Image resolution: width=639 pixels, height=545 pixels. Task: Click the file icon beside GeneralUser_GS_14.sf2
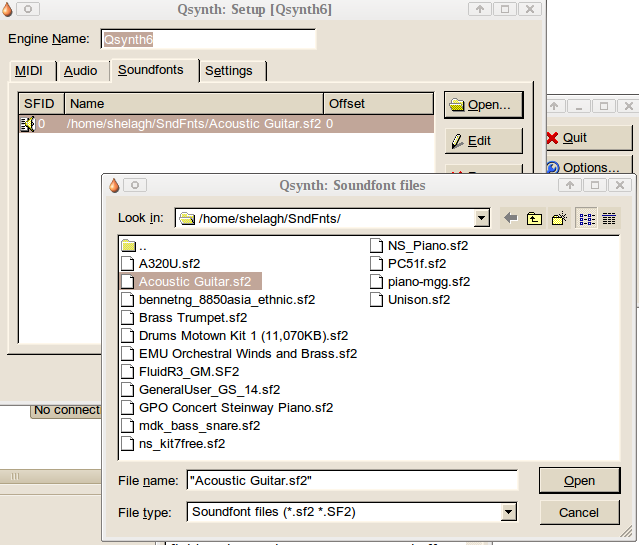[128, 389]
